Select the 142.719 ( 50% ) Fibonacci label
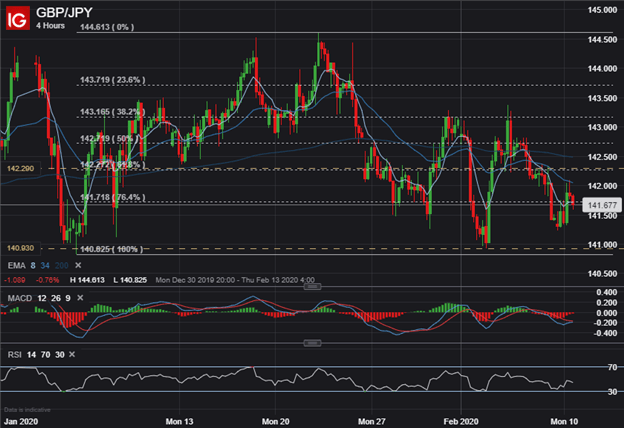This screenshot has width=624, height=428. 109,139
